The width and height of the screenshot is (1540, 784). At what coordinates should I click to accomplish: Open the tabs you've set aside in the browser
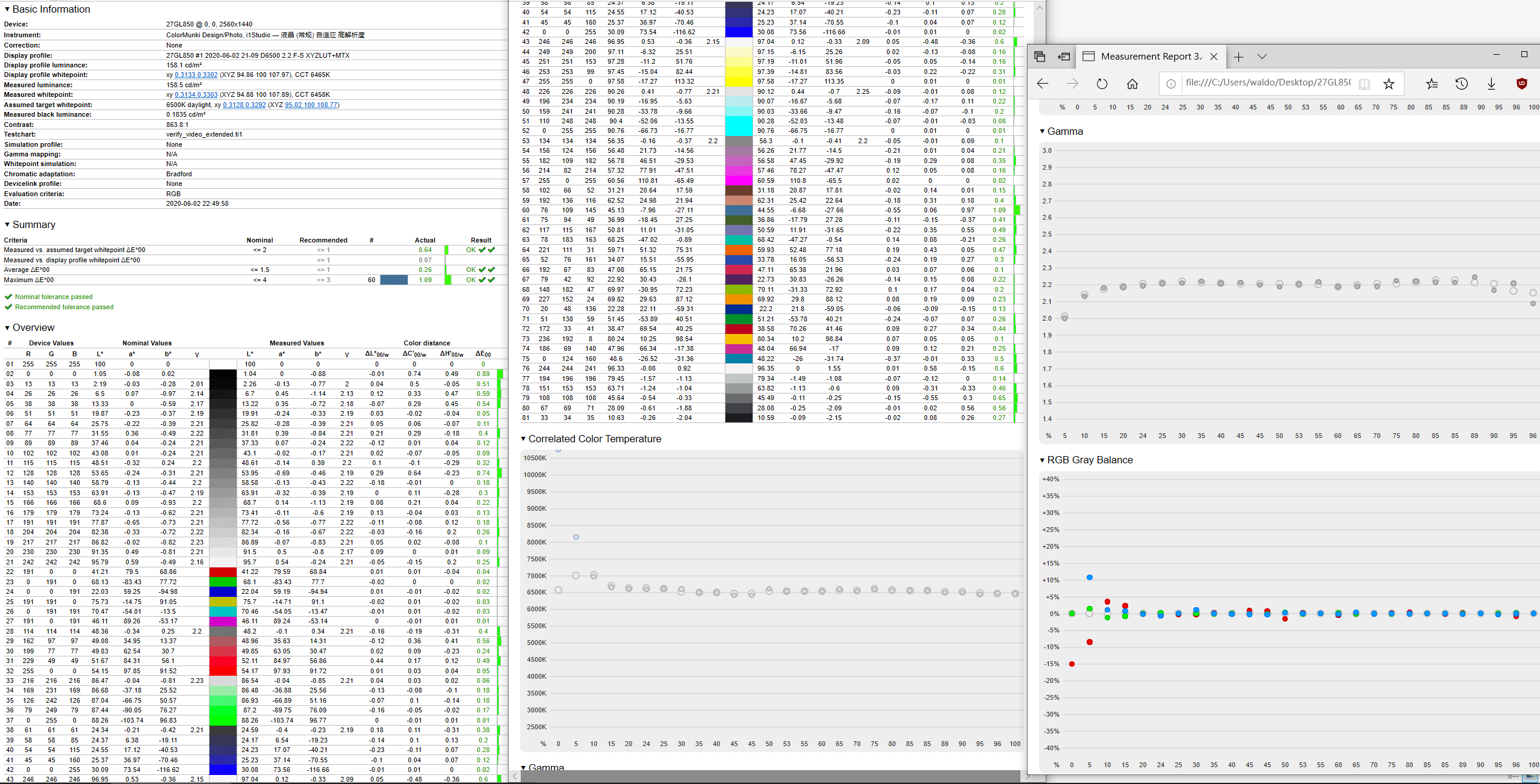coord(1039,57)
